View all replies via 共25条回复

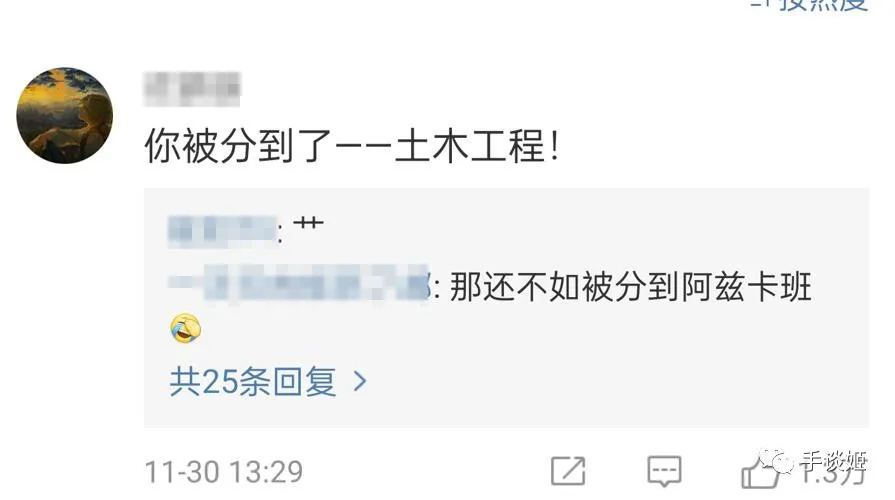252,381
